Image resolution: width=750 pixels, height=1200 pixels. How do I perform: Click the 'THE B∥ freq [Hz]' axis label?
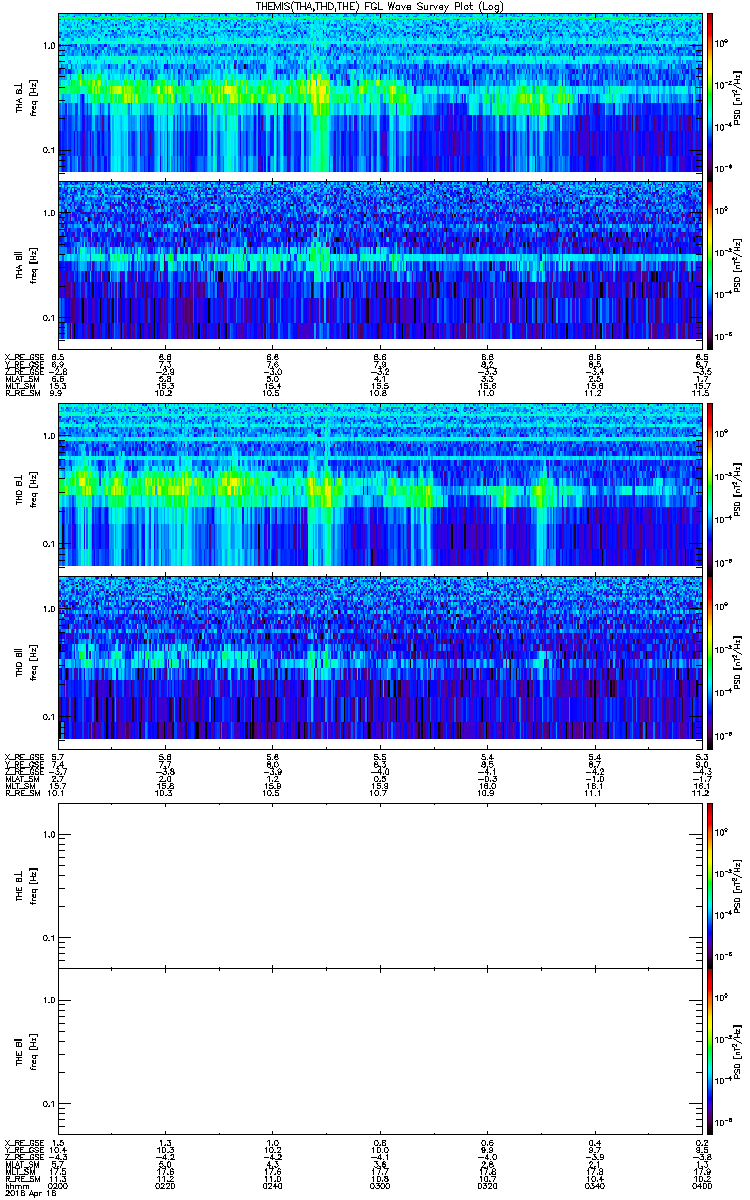[24, 1050]
